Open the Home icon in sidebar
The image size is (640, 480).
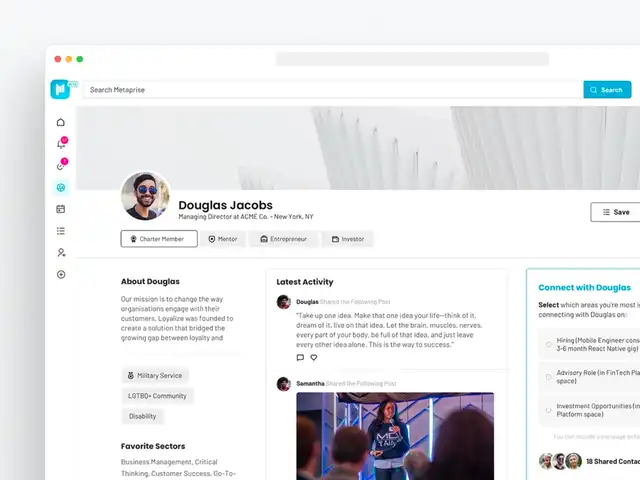pos(61,122)
